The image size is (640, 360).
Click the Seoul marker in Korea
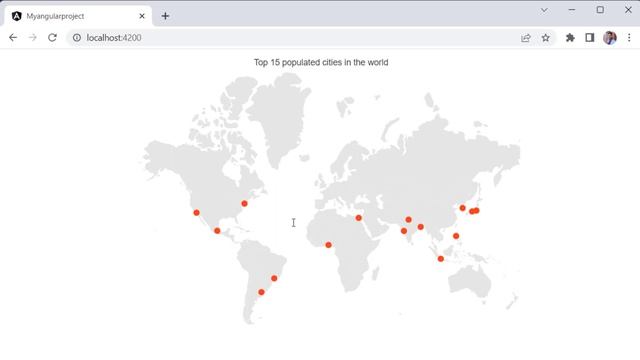(x=462, y=208)
